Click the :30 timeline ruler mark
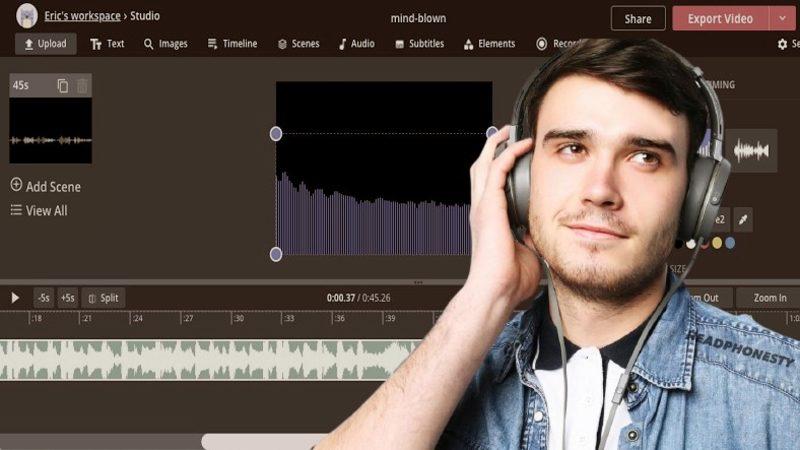This screenshot has width=800, height=450. coord(238,318)
